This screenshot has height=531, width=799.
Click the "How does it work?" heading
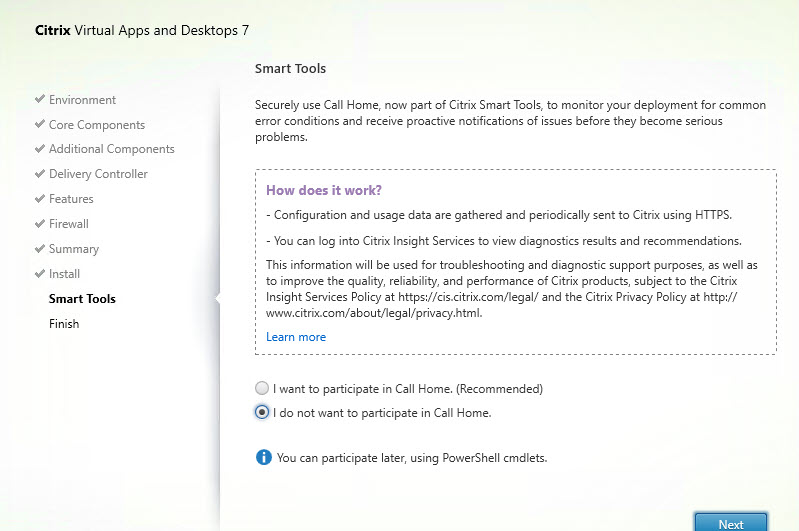pos(324,190)
